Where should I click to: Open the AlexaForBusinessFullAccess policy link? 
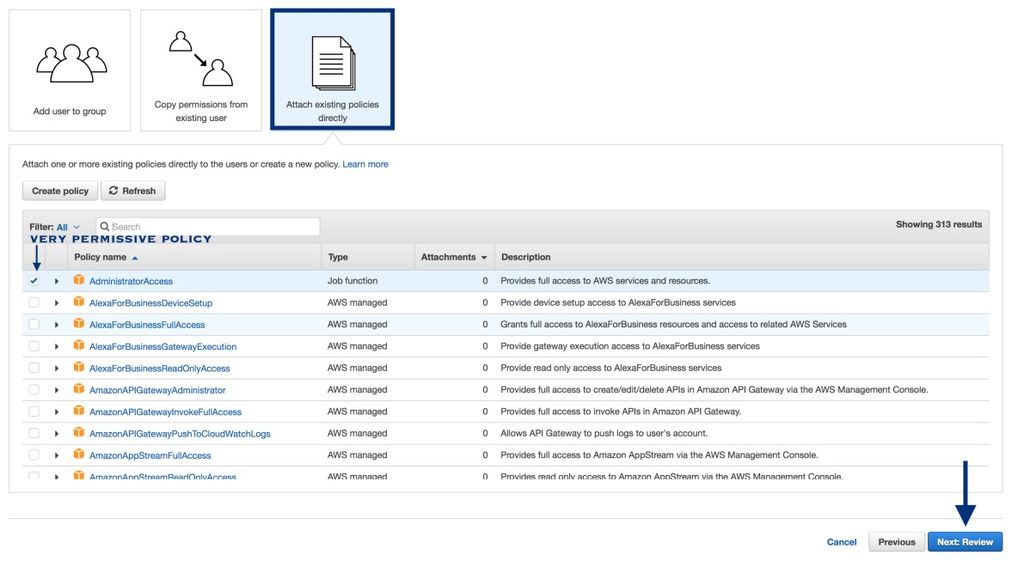pos(147,325)
